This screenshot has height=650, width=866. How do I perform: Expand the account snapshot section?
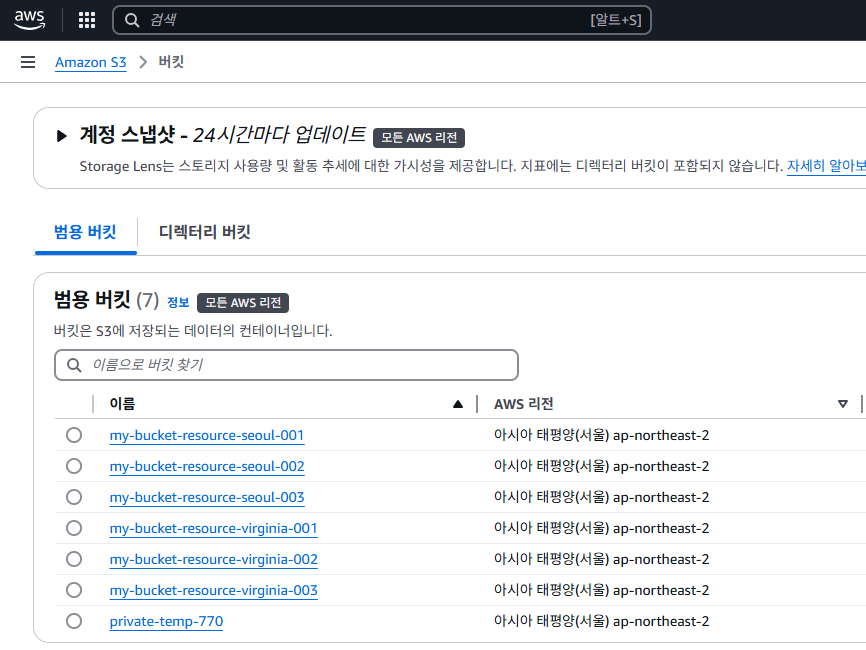point(61,135)
